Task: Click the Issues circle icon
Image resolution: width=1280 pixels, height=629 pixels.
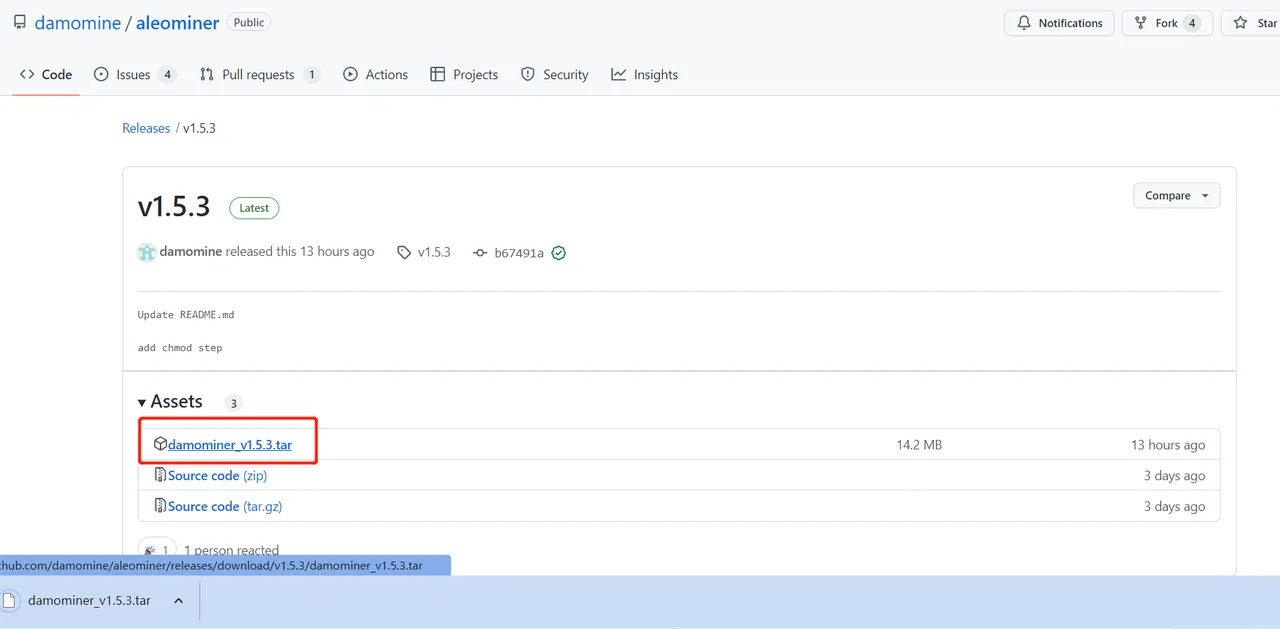Action: [101, 74]
